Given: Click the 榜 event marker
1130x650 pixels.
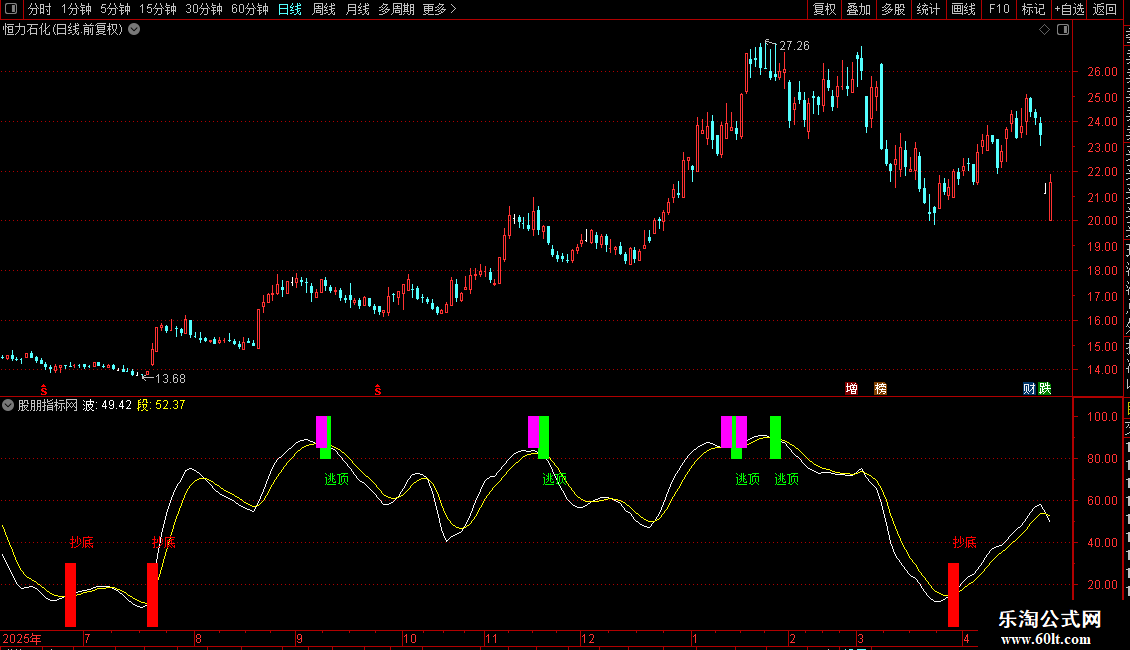Looking at the screenshot, I should tap(881, 389).
